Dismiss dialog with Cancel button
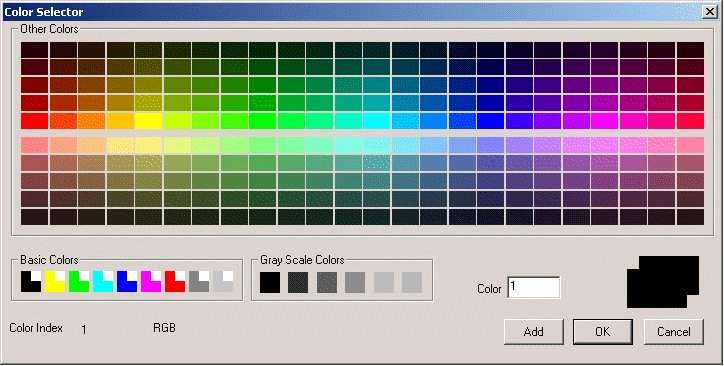Image resolution: width=724 pixels, height=366 pixels. coord(674,331)
